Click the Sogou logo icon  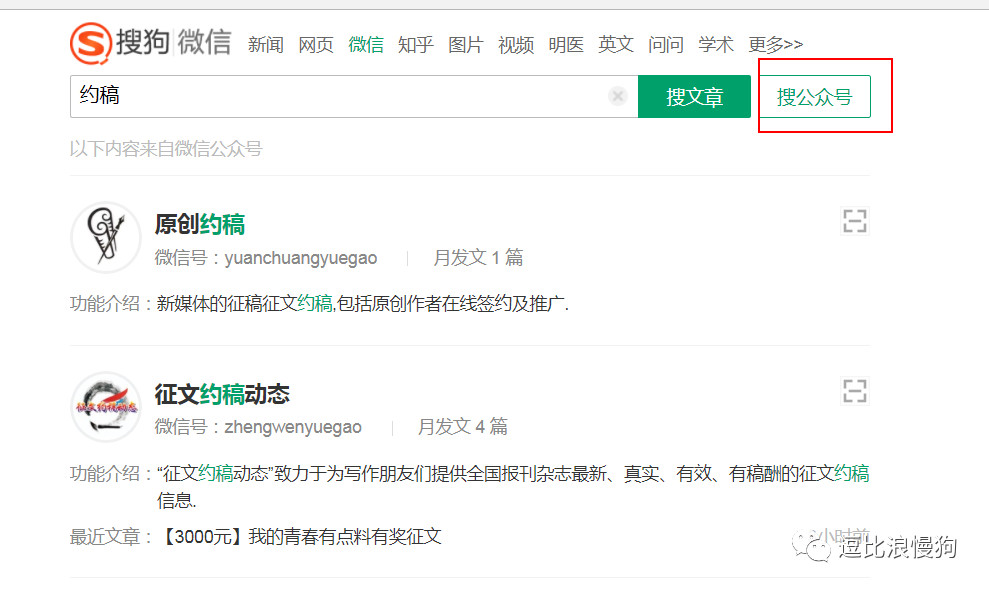point(91,43)
